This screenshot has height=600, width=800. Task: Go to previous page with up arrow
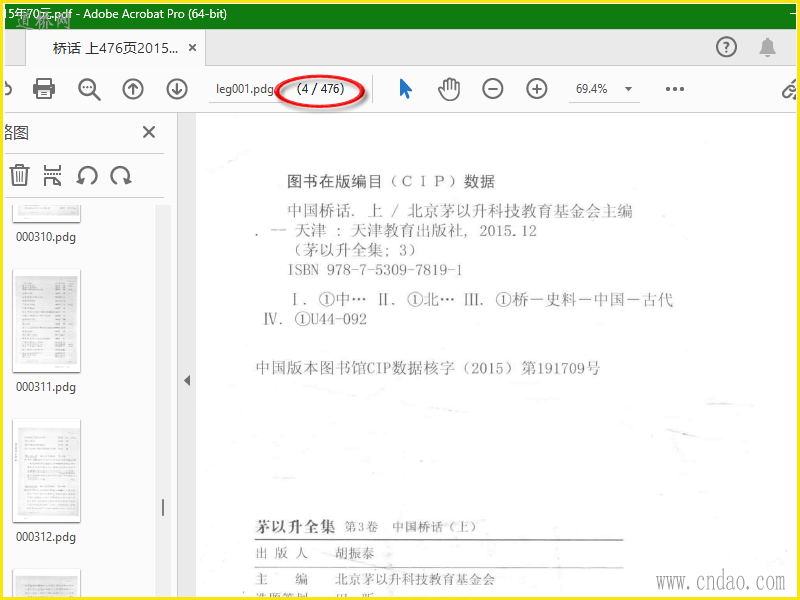(x=133, y=89)
